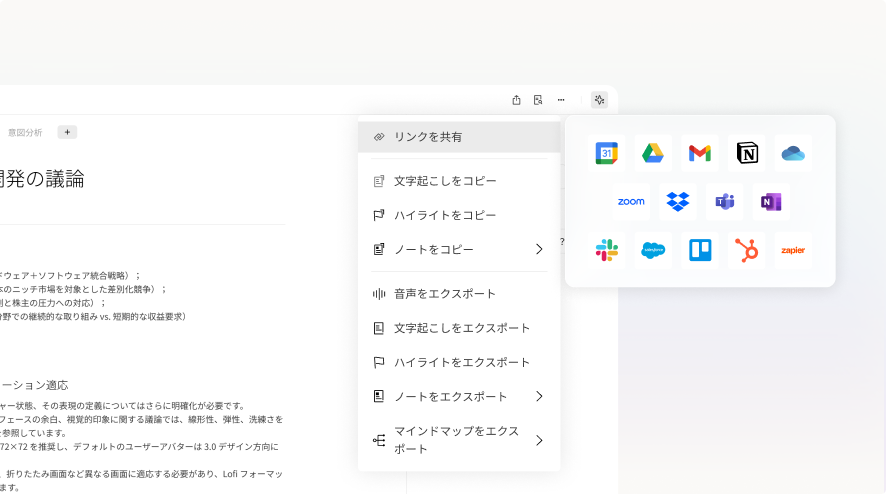886x494 pixels.
Task: Select the Zoom integration
Action: [631, 202]
